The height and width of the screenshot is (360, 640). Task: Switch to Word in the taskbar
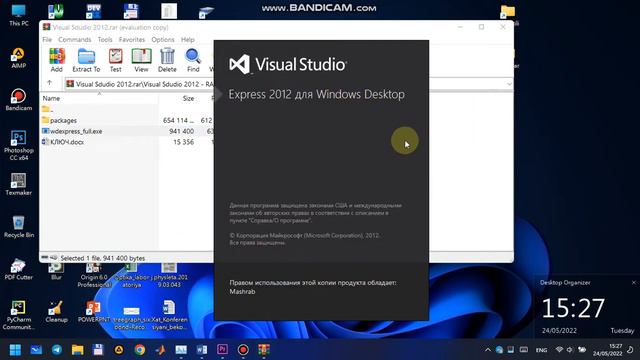click(x=202, y=350)
